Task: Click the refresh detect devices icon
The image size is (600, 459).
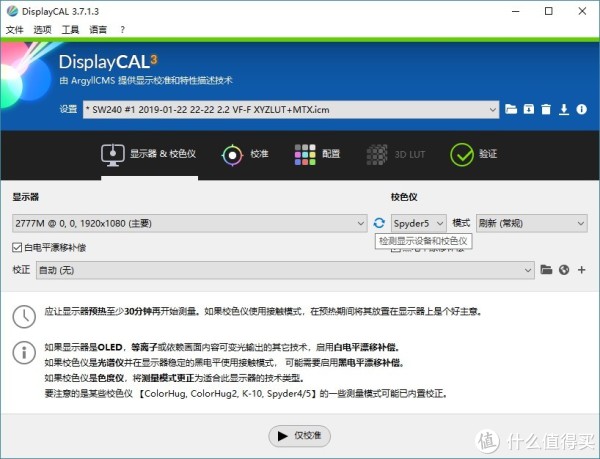Action: tap(379, 223)
